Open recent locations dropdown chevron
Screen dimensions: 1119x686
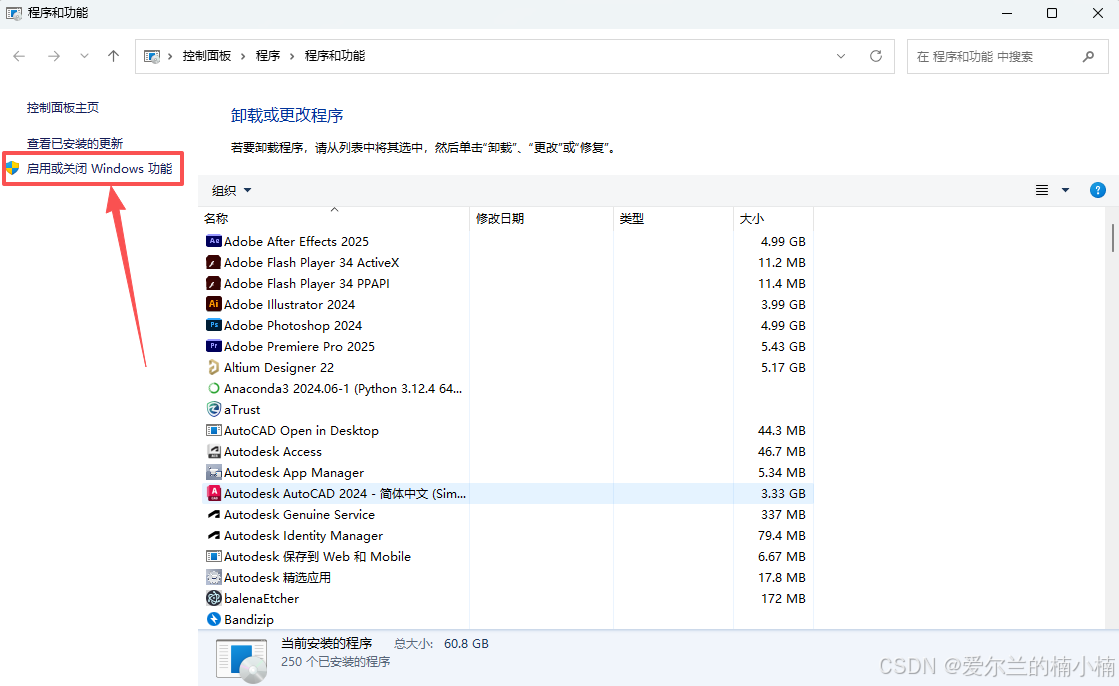84,56
